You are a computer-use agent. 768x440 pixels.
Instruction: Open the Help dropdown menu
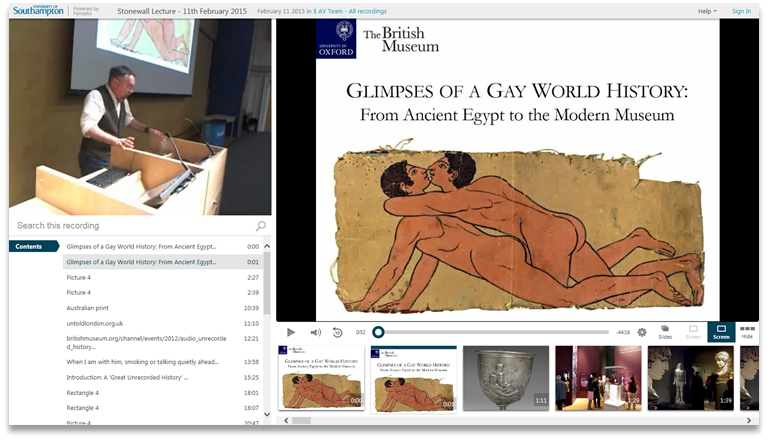(707, 11)
